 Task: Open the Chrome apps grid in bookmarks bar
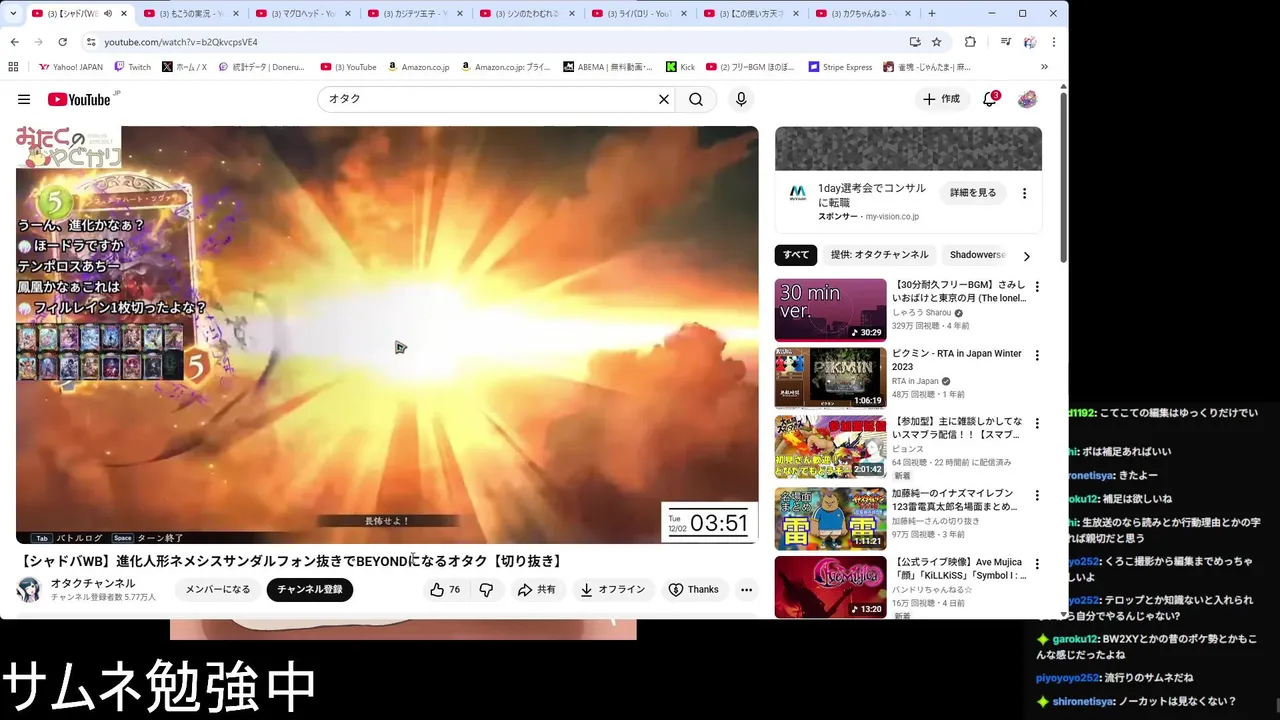click(13, 67)
